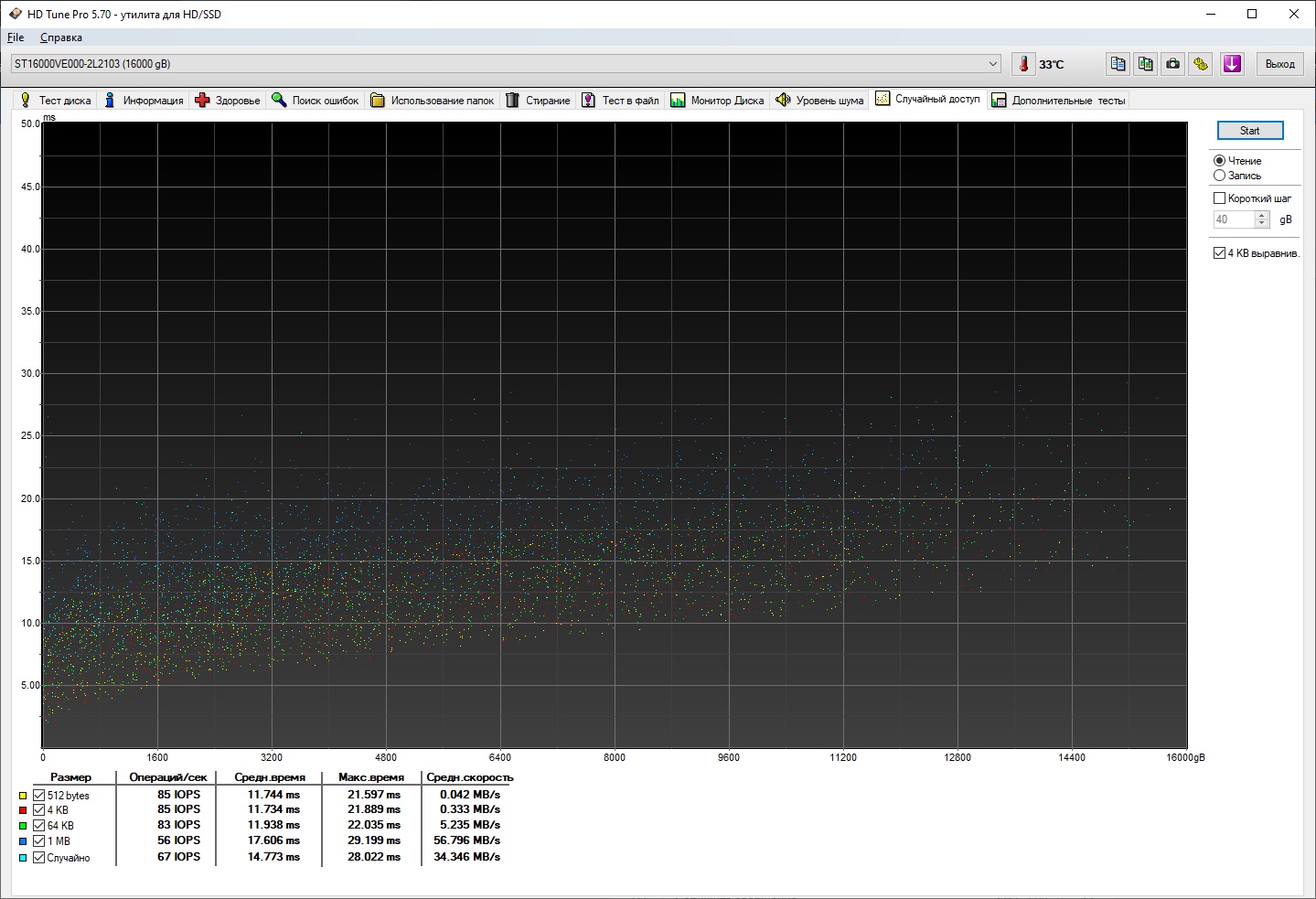Click the short stroke gB value field
The width and height of the screenshot is (1316, 899).
[x=1234, y=219]
